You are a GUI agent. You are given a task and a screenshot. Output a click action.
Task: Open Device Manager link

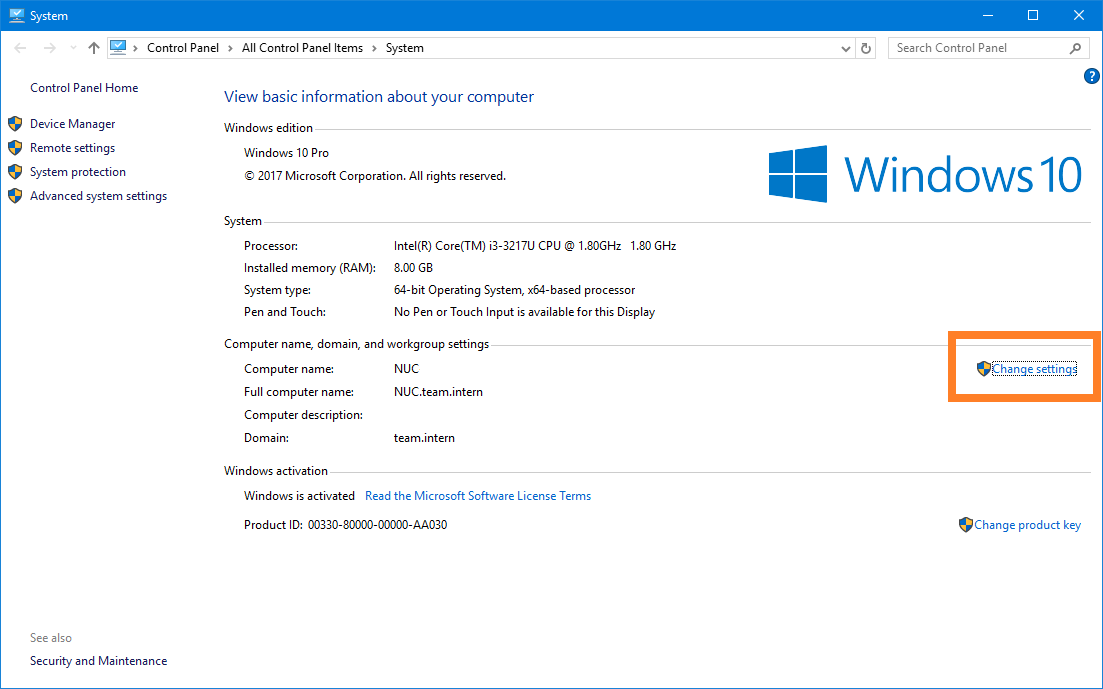[72, 124]
